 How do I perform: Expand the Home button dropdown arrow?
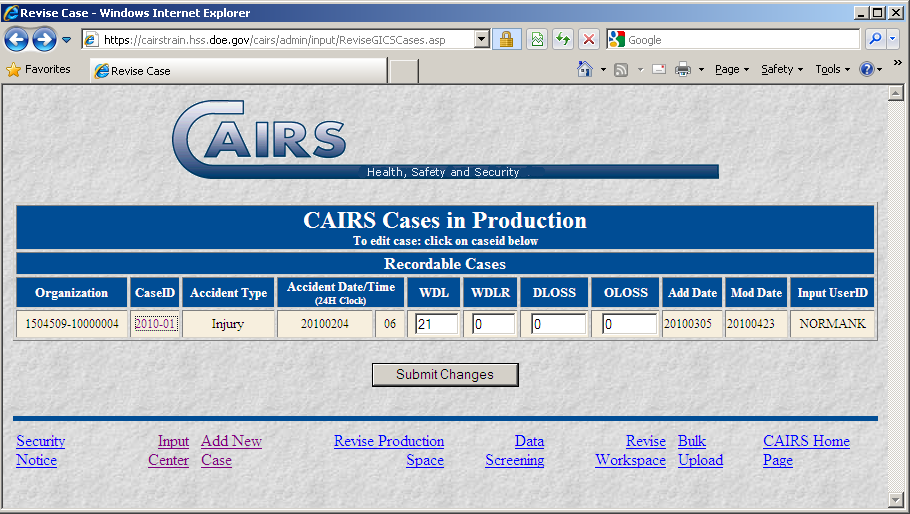pyautogui.click(x=603, y=70)
